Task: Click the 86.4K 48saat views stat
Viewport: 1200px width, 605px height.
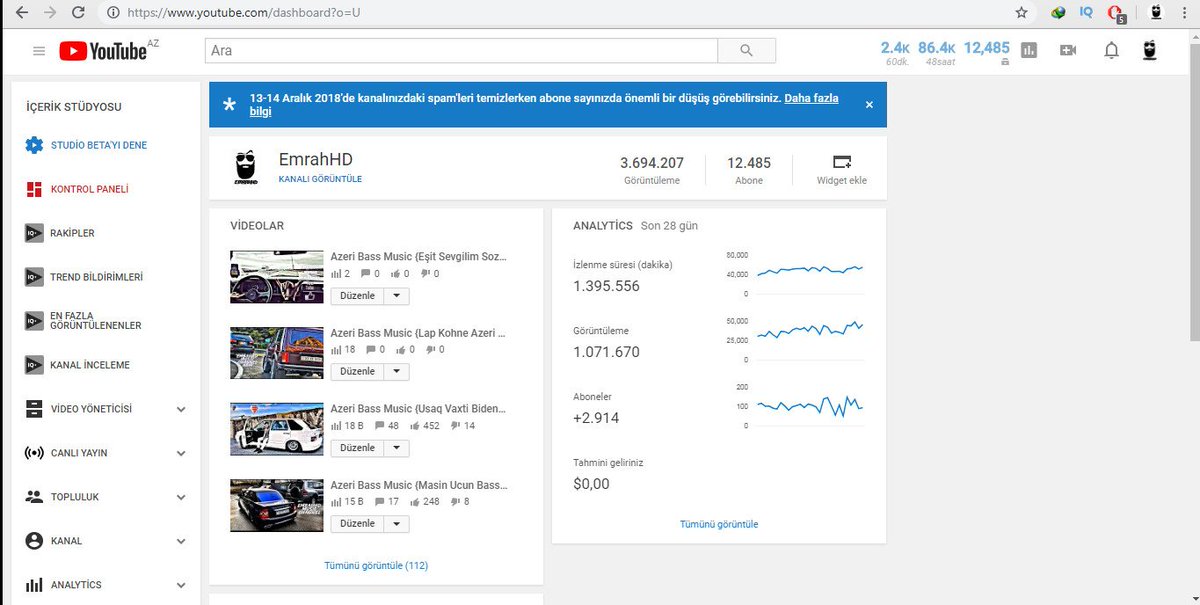Action: pos(937,52)
